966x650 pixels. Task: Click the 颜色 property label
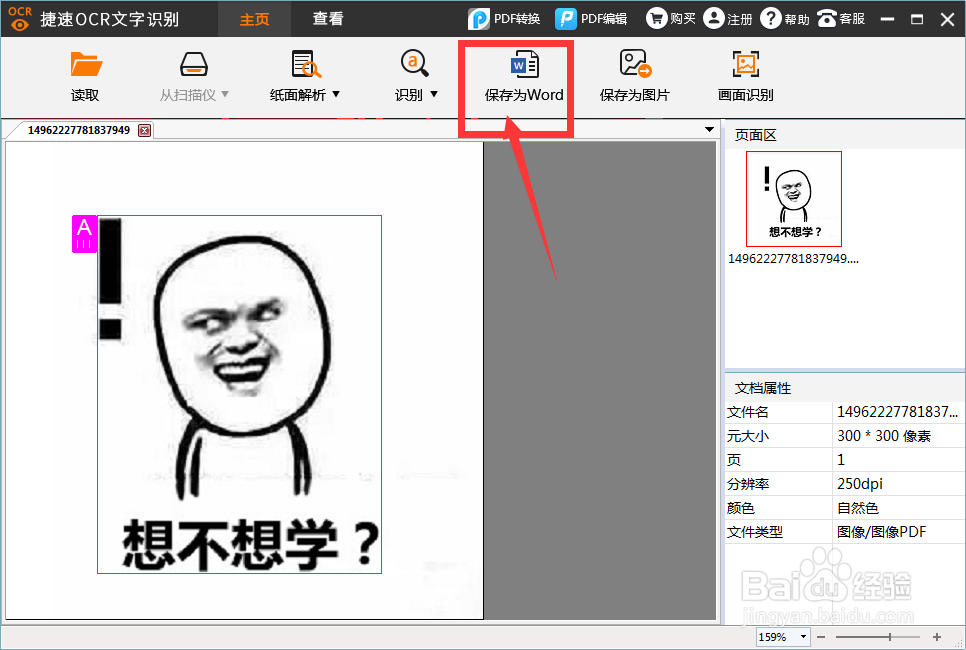[x=741, y=508]
